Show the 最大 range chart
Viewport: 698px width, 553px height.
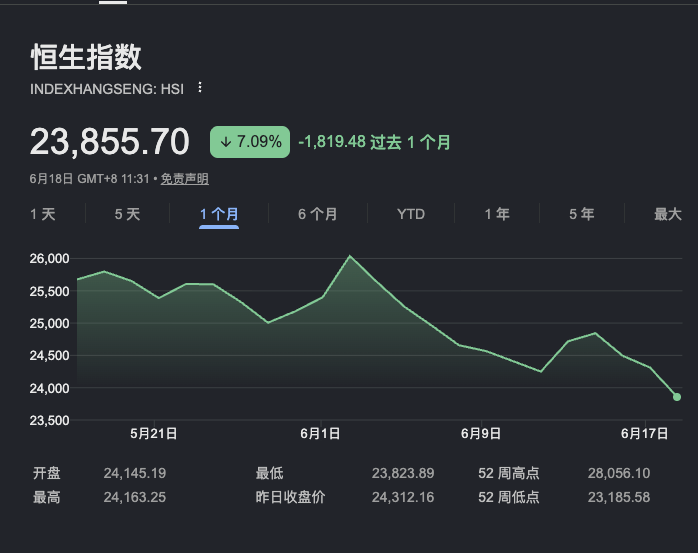pos(668,214)
